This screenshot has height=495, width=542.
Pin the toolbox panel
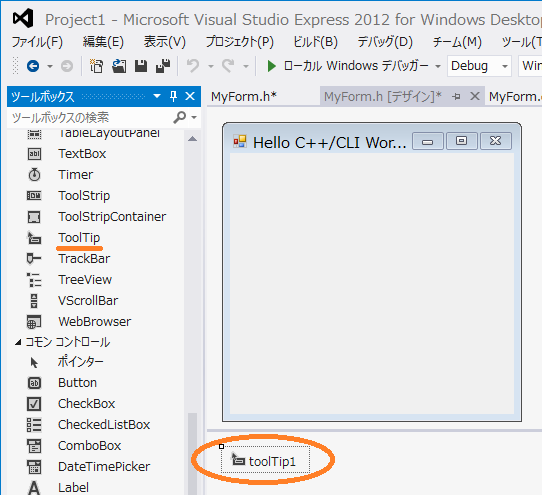click(x=174, y=96)
